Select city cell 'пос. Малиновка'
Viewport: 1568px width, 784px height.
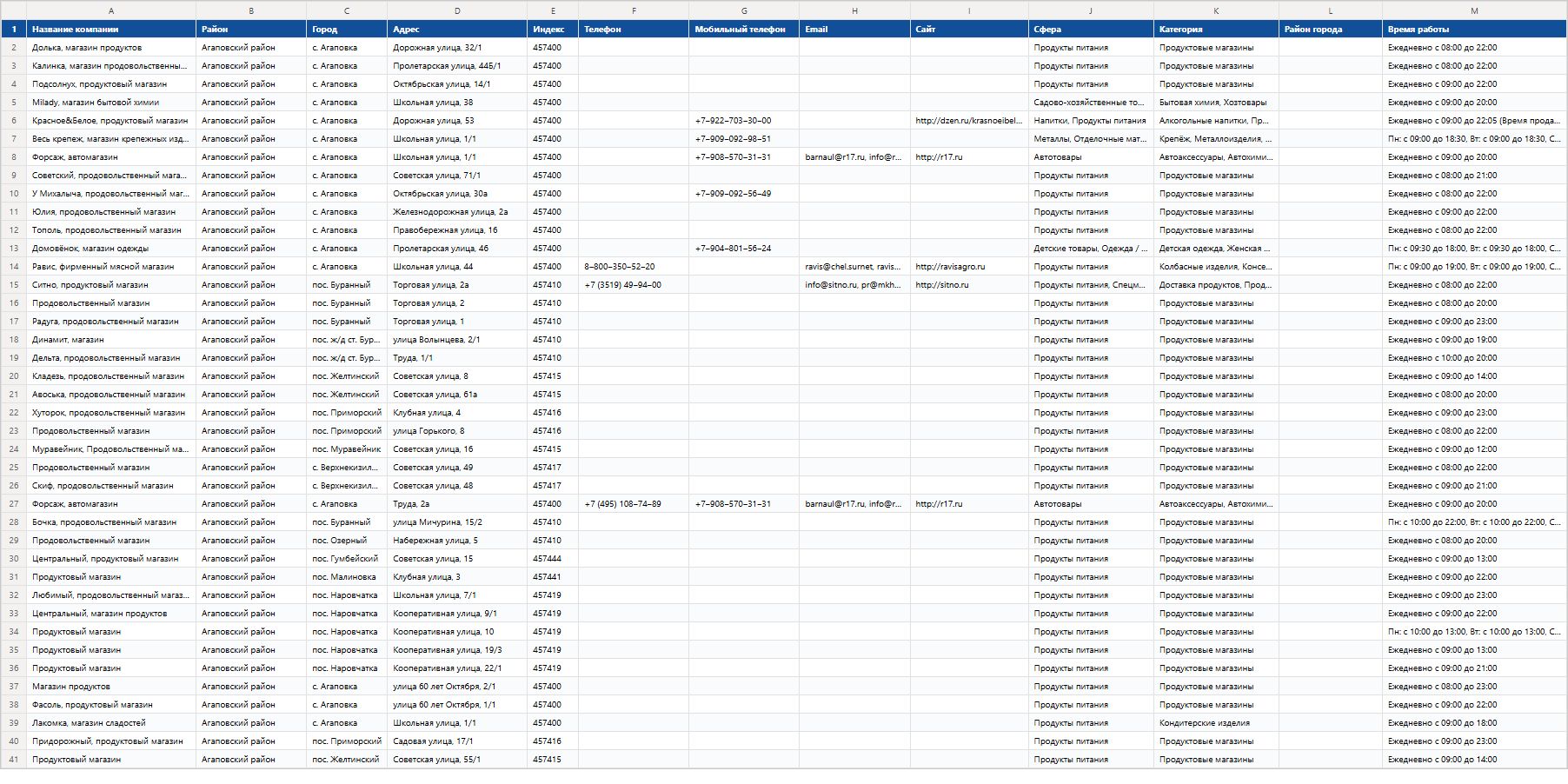347,577
